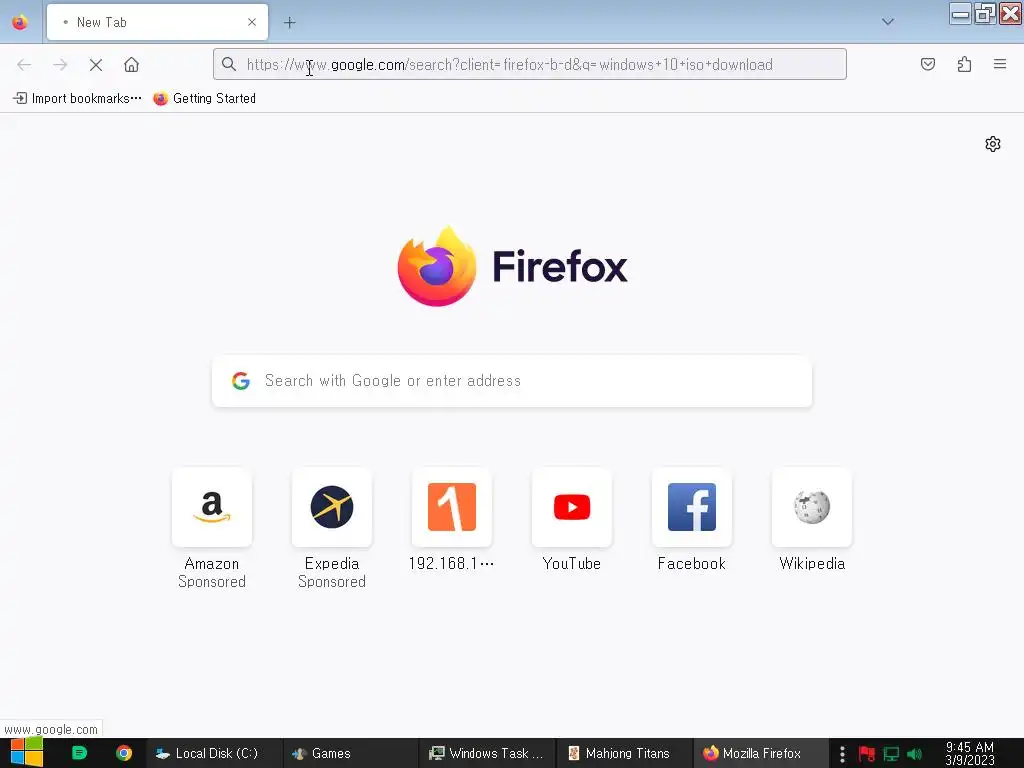Click the Forward navigation arrow

tap(60, 65)
